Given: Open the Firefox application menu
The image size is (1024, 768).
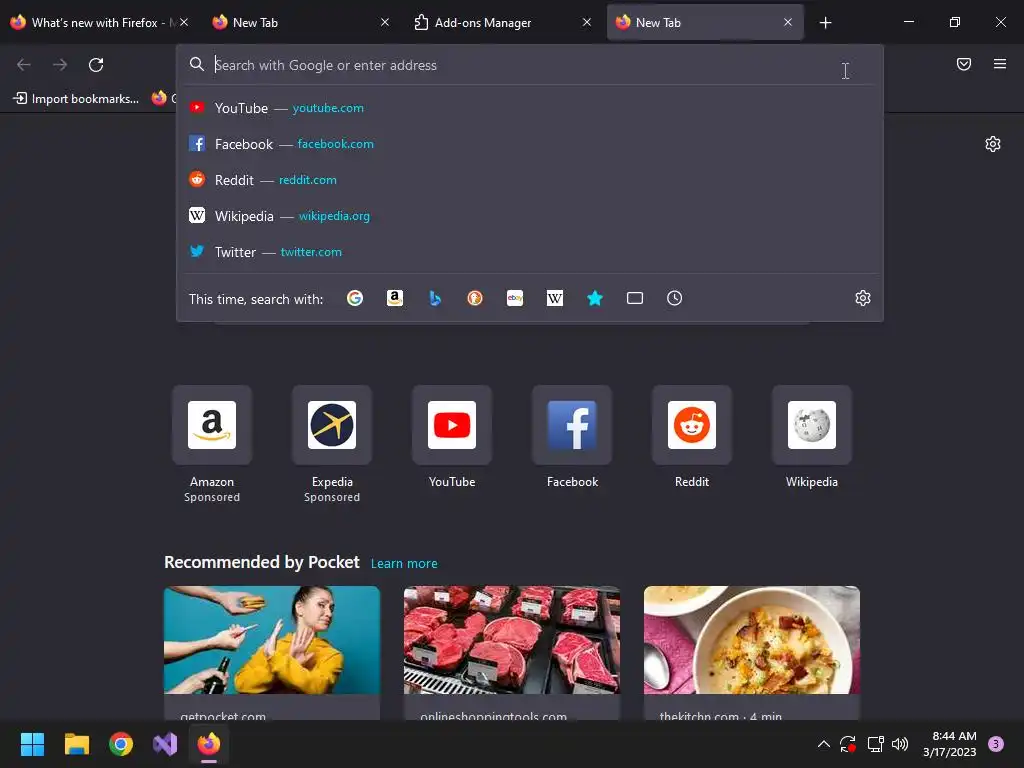Looking at the screenshot, I should (1000, 64).
